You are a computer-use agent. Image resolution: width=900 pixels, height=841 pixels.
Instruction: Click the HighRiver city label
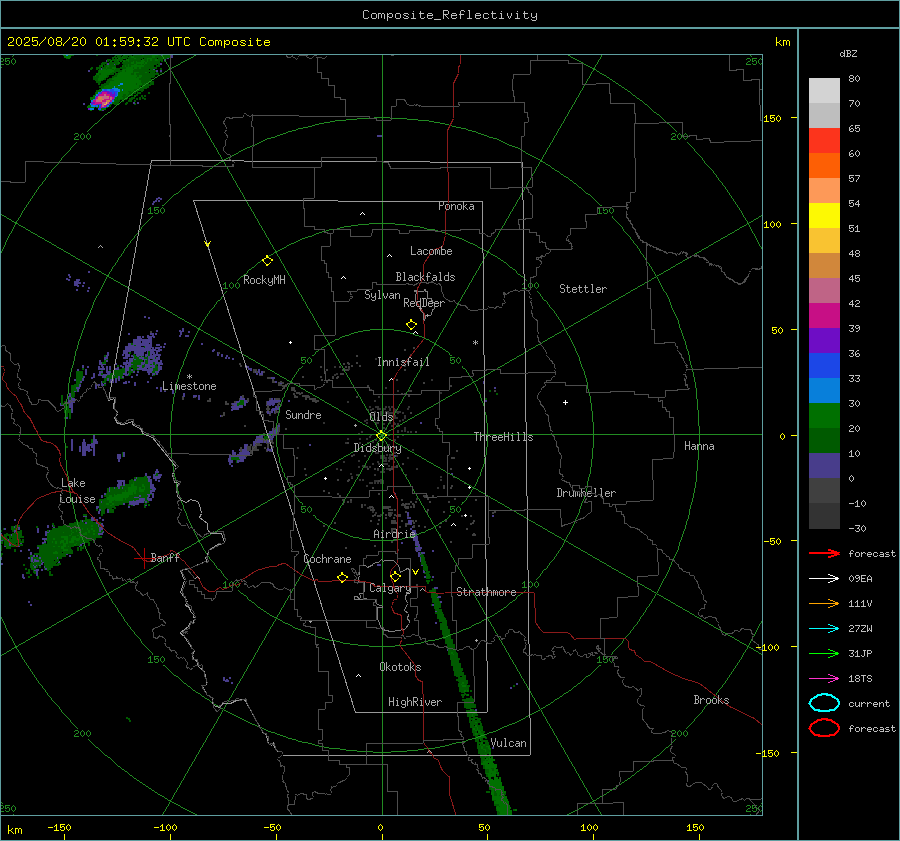[x=415, y=702]
